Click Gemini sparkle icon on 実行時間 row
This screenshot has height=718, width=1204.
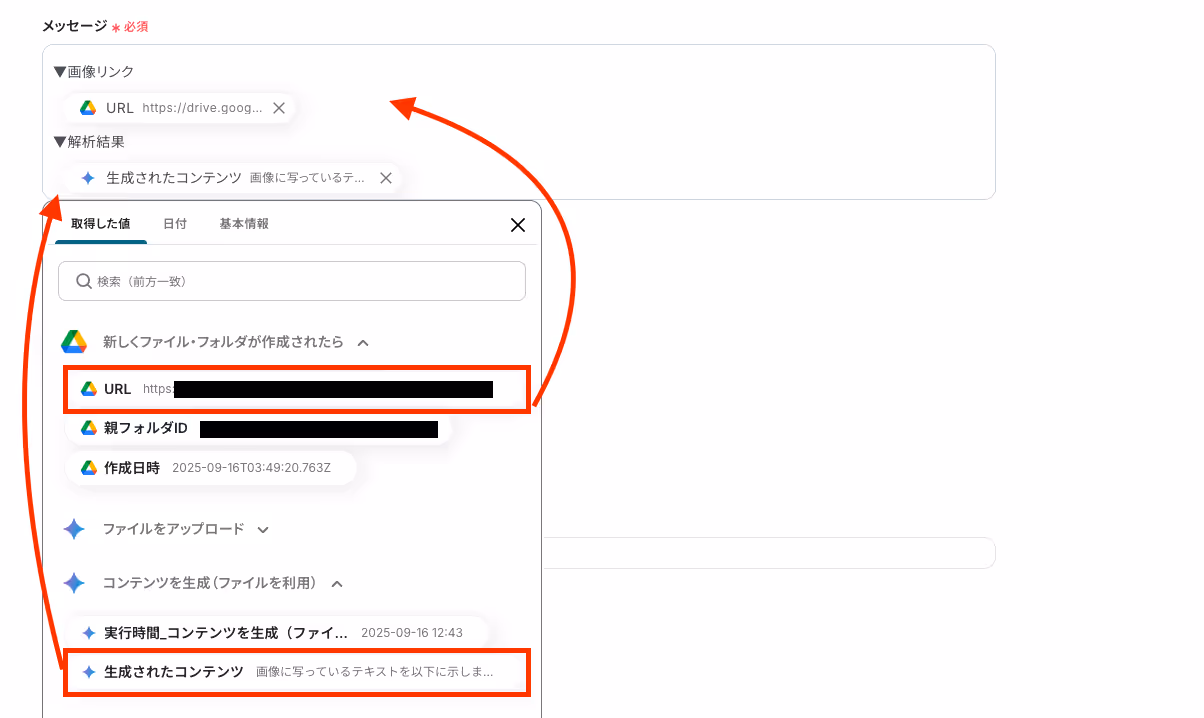(89, 633)
